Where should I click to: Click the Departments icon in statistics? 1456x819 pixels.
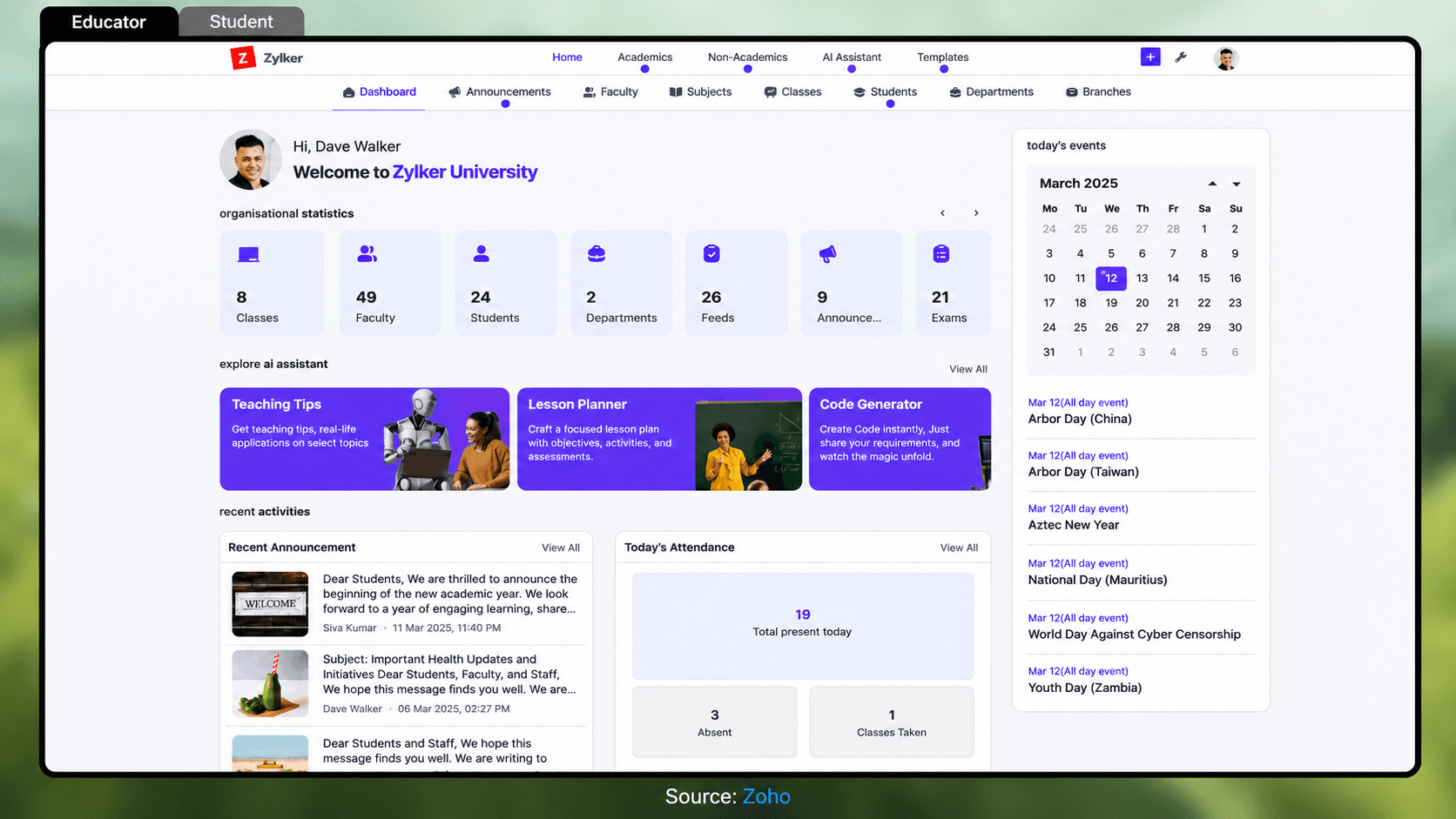click(x=597, y=254)
